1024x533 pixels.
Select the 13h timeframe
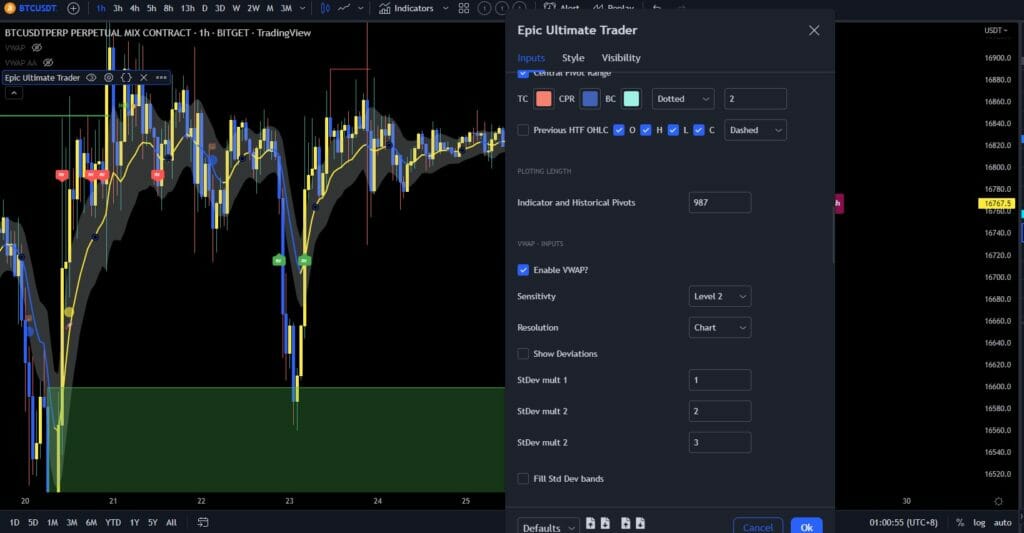[187, 8]
